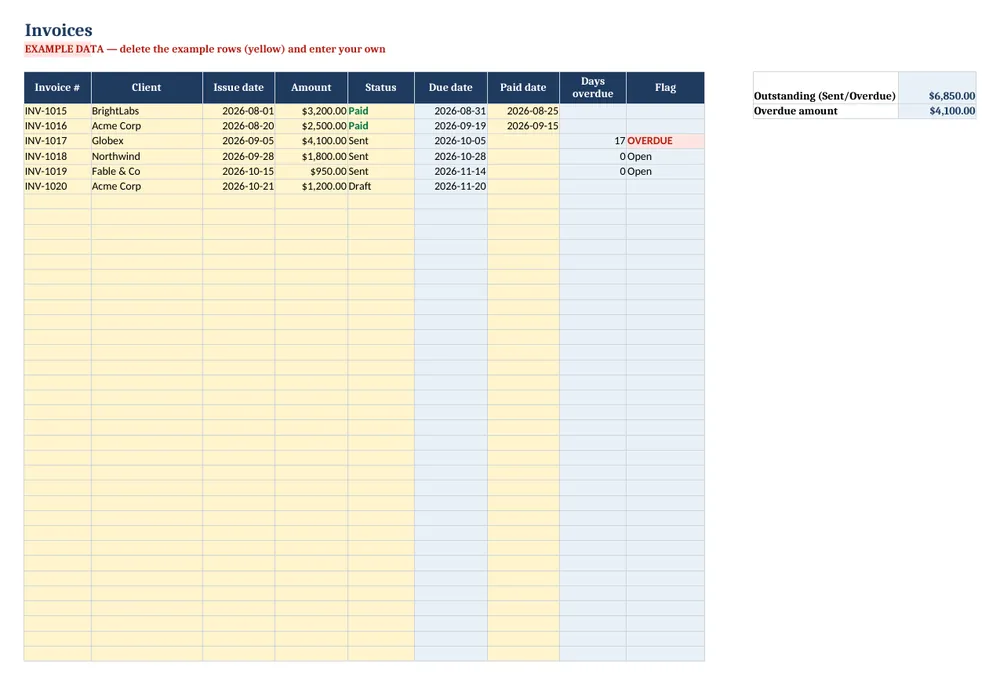Click issue date 2026-09-28

[239, 156]
